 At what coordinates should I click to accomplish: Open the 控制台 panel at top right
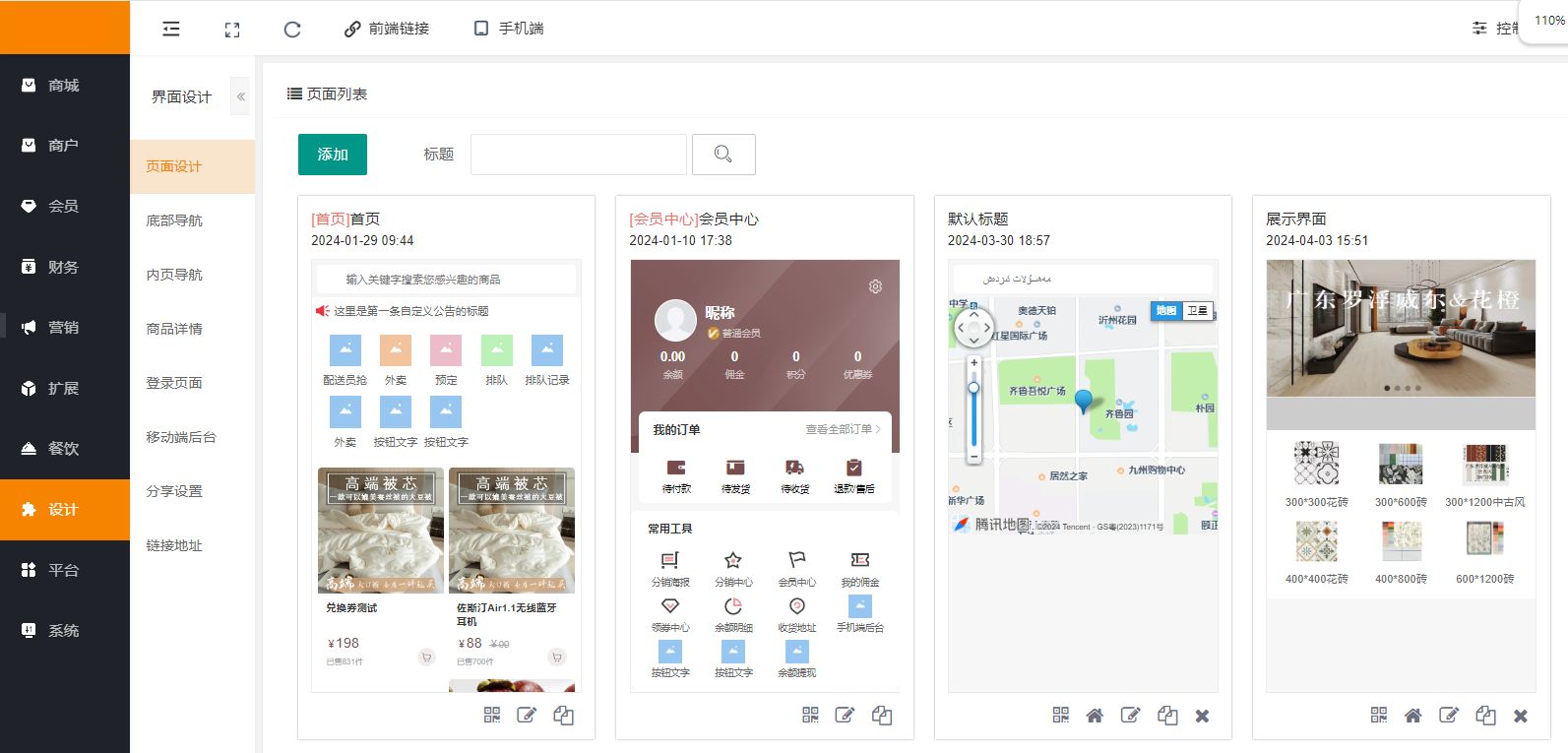1496,29
